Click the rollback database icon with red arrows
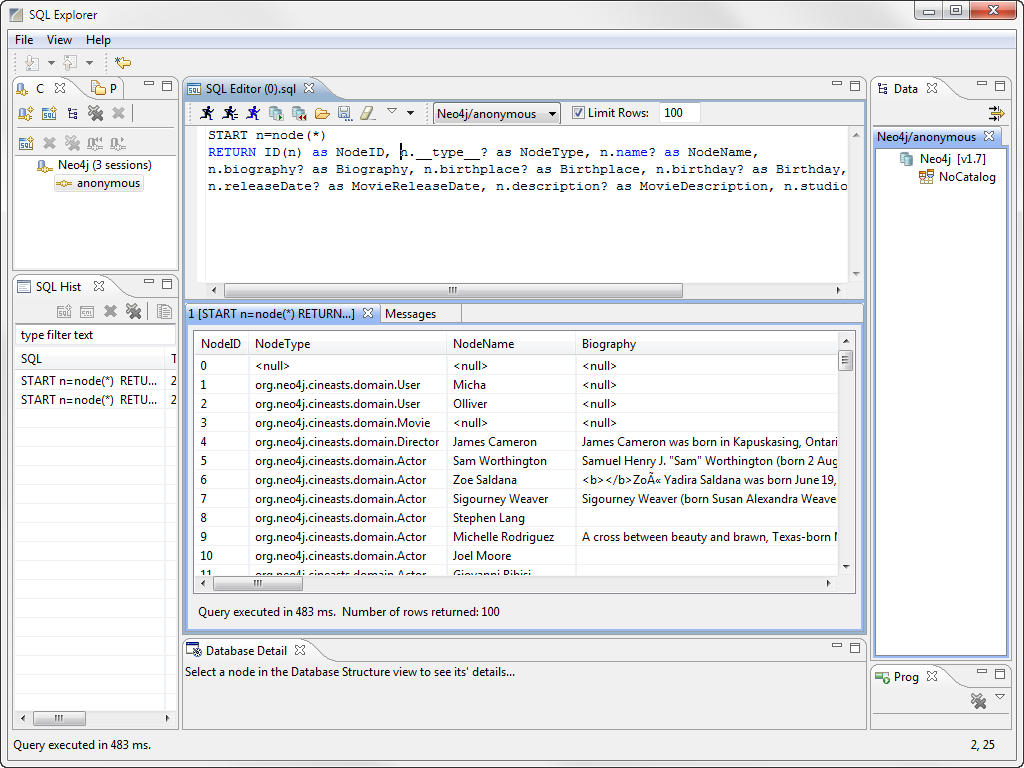1024x768 pixels. pos(299,113)
